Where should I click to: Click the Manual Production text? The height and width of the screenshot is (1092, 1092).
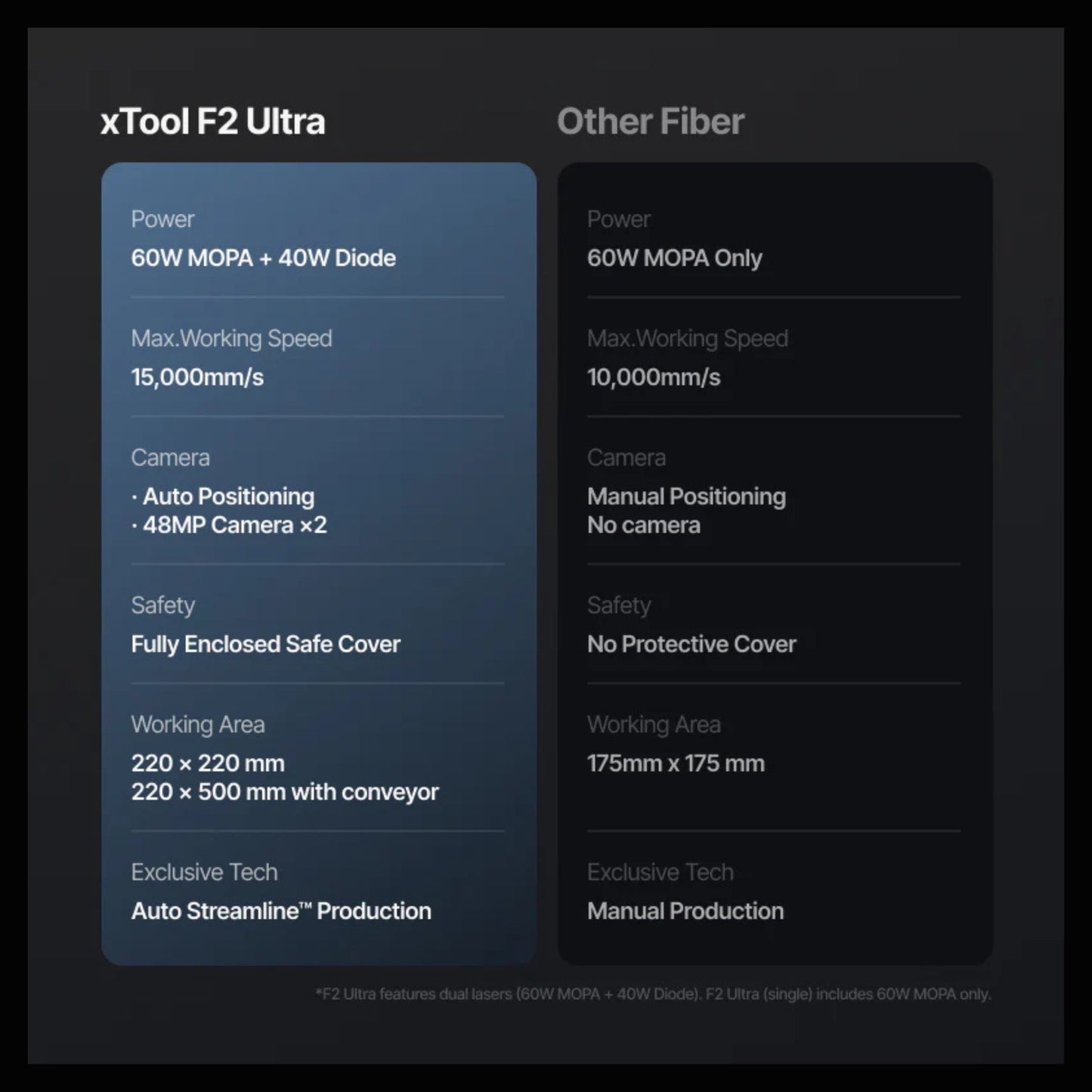tap(685, 911)
